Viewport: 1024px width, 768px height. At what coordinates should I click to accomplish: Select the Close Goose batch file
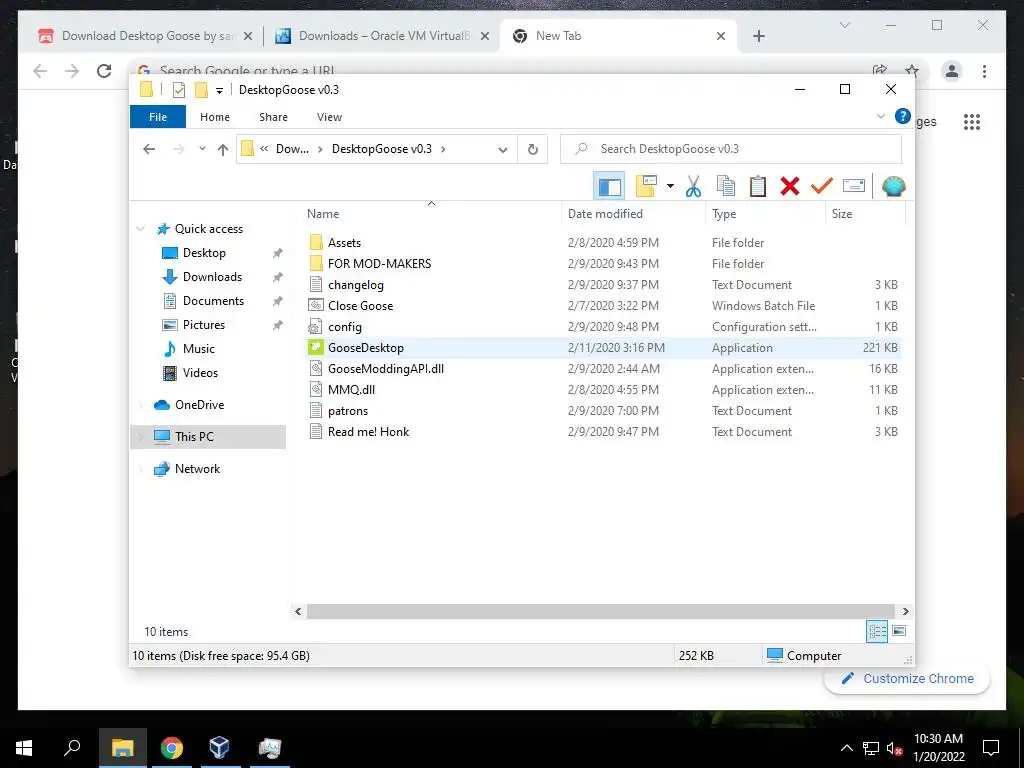[x=360, y=306]
